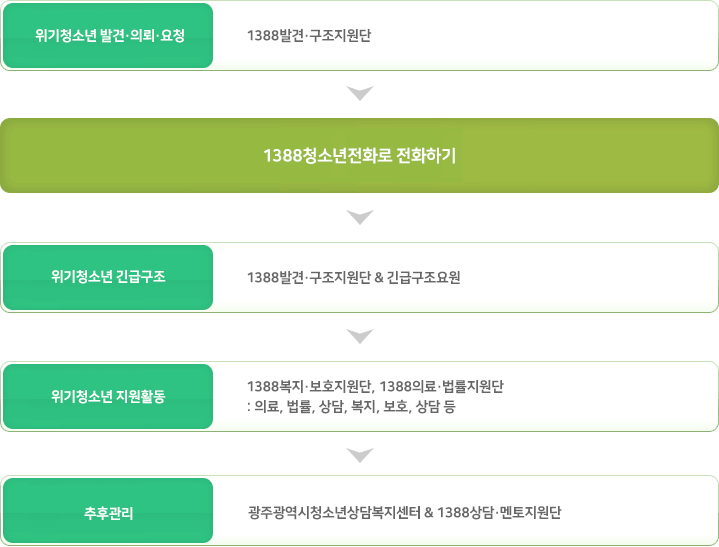Click left blank area of the olive 전화하기 banner
This screenshot has width=719, height=547.
coord(128,155)
